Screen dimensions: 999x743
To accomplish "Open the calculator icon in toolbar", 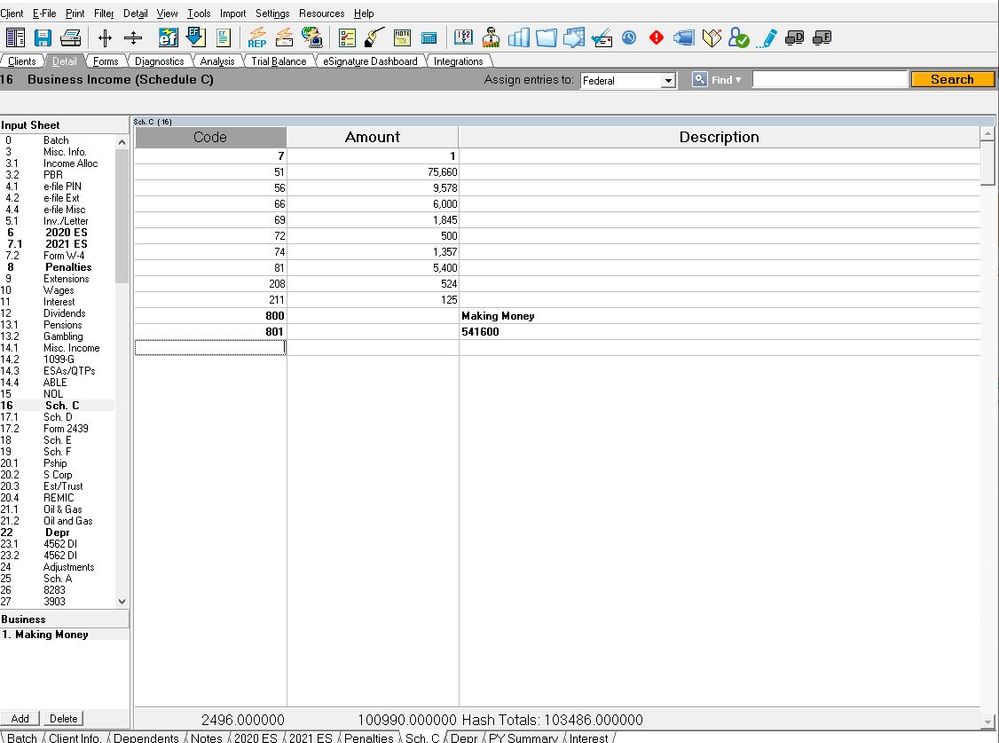I will [x=429, y=38].
